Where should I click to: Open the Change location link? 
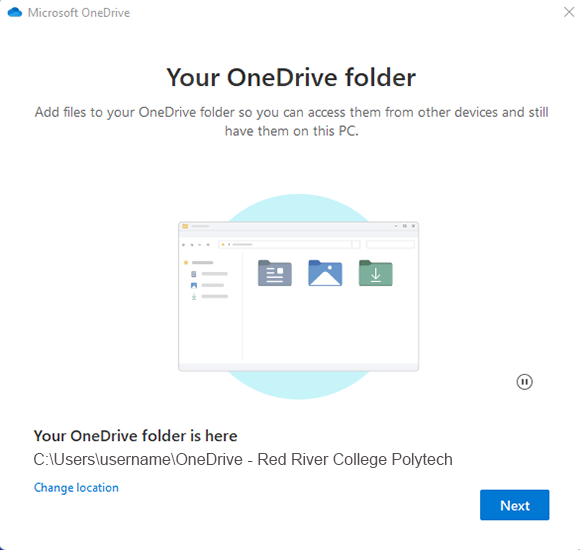click(76, 487)
